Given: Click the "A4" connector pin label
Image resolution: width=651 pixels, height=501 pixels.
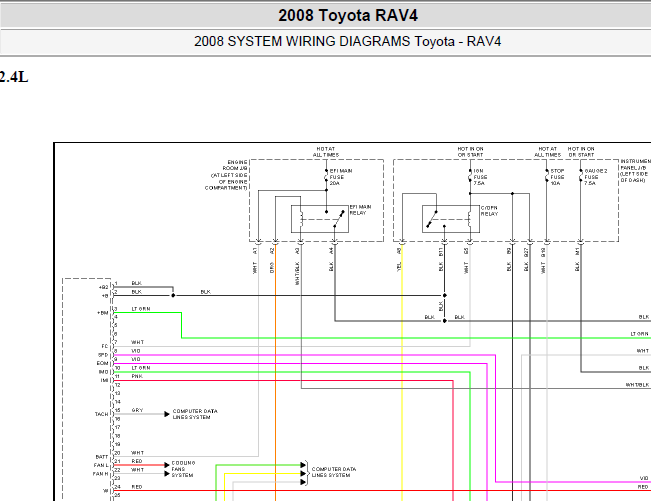Looking at the screenshot, I should pyautogui.click(x=331, y=251).
